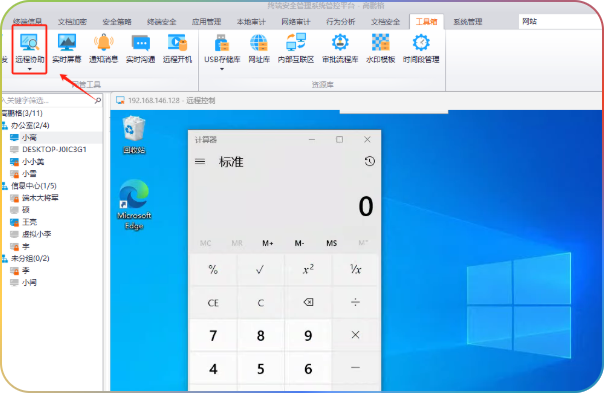
Task: Click the divide key in the calculator
Action: (355, 302)
